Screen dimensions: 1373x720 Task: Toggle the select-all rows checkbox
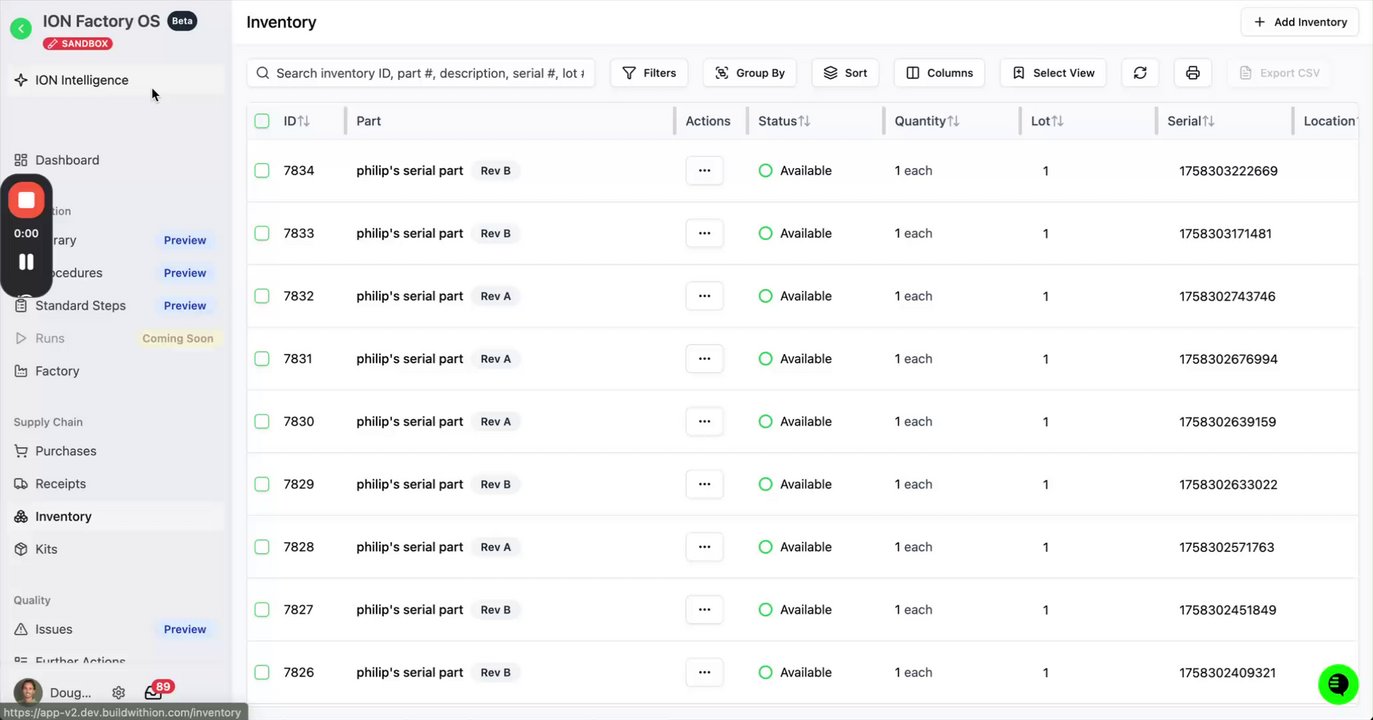(262, 121)
